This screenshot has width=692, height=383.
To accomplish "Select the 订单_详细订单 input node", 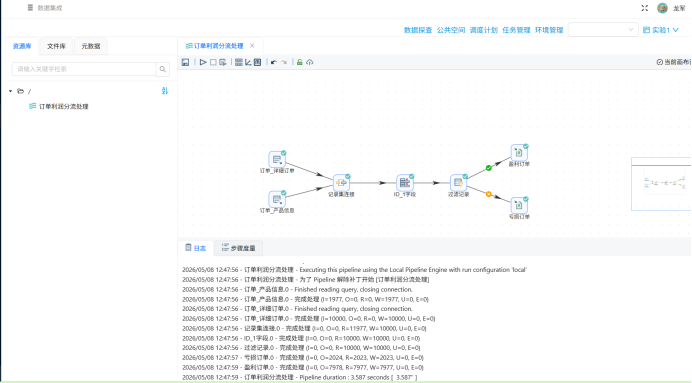I will click(x=277, y=159).
